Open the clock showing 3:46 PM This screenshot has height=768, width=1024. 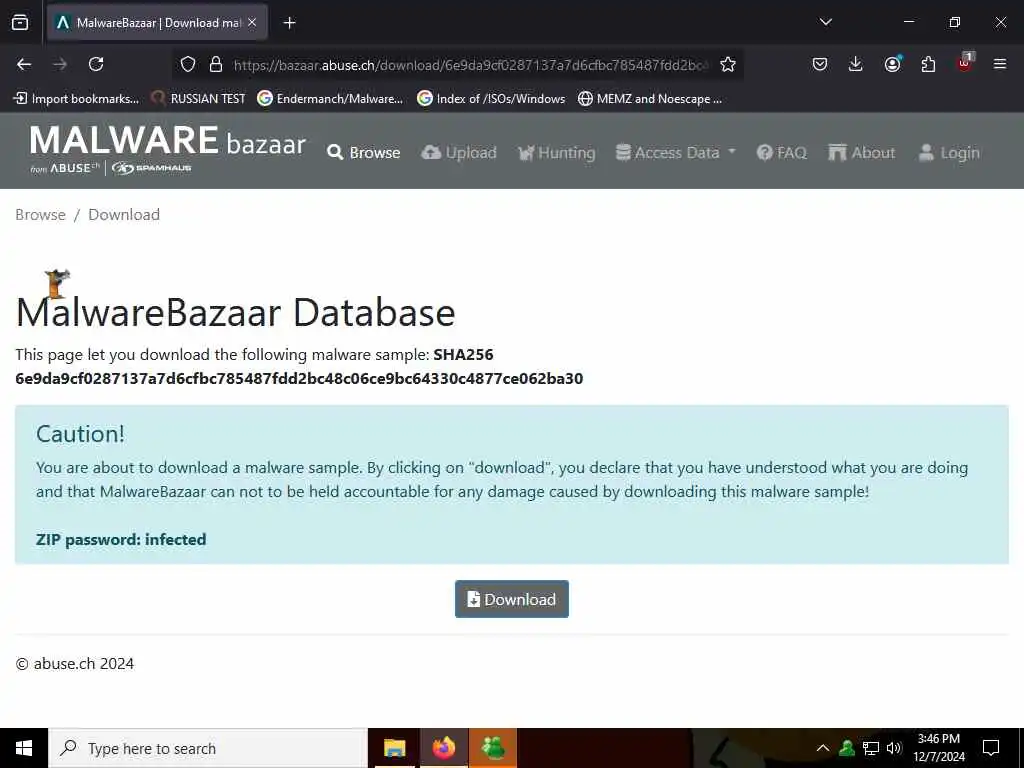click(938, 748)
